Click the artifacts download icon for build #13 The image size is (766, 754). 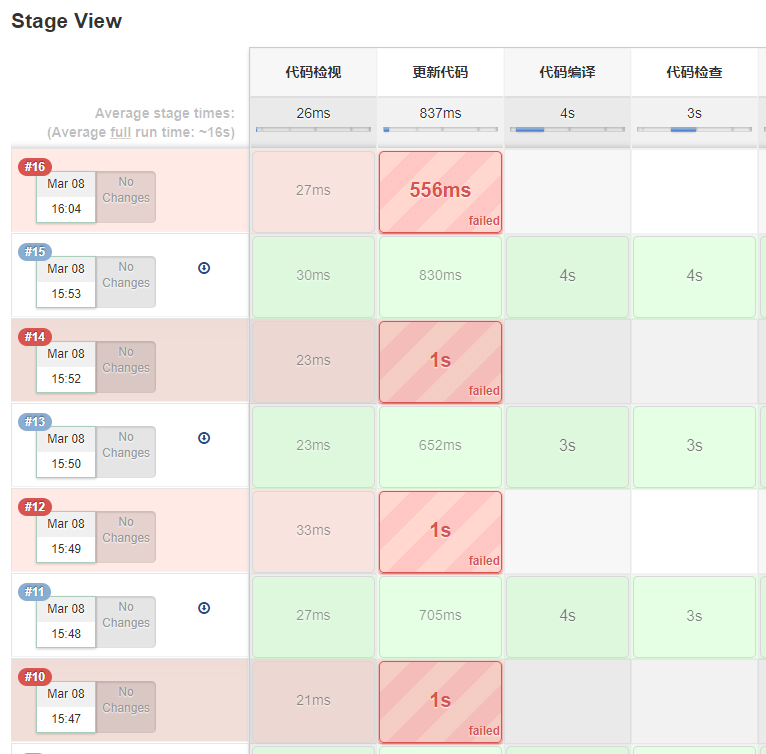pos(204,438)
